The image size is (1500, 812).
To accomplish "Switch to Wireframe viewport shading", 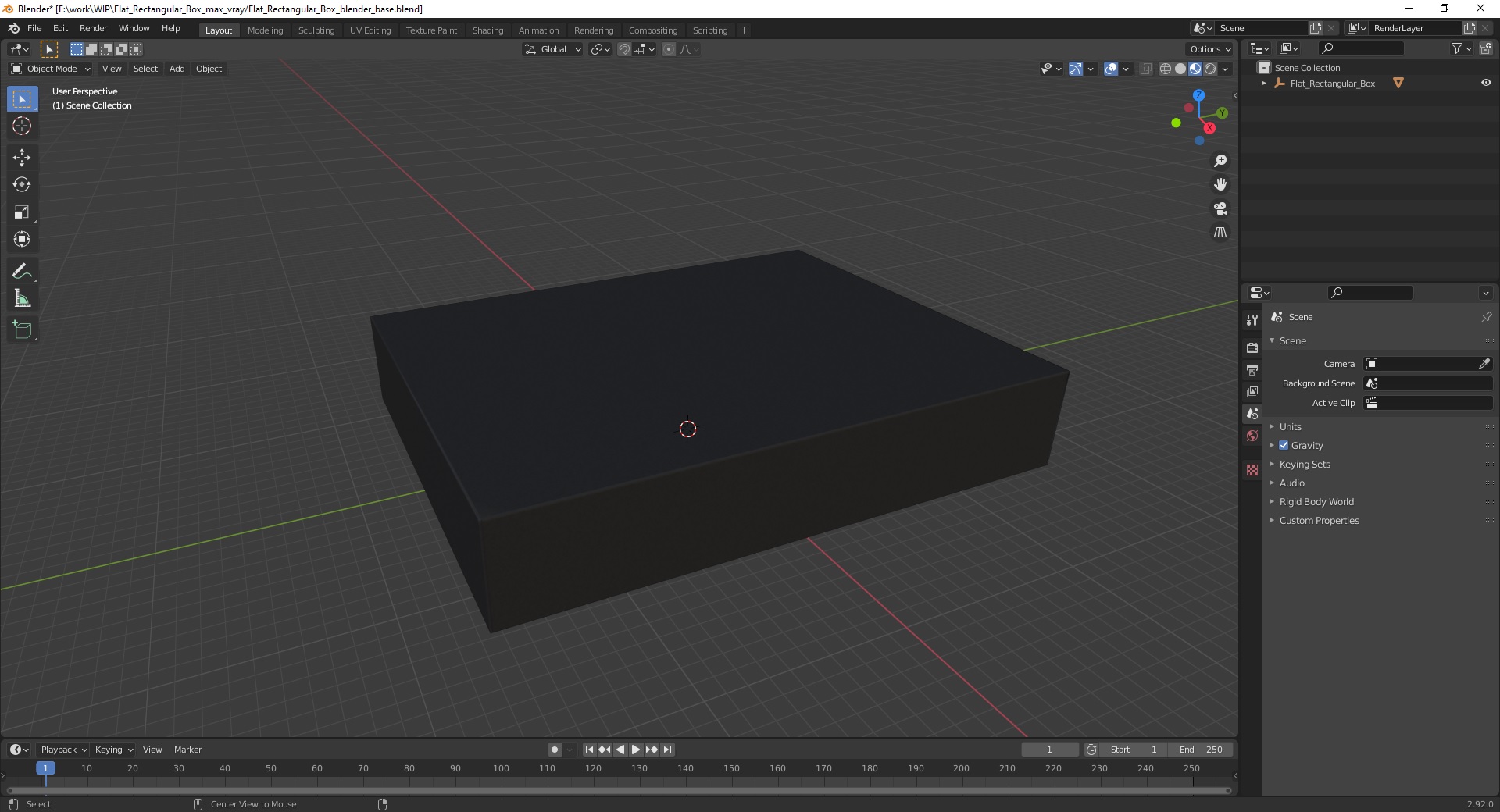I will click(1166, 69).
